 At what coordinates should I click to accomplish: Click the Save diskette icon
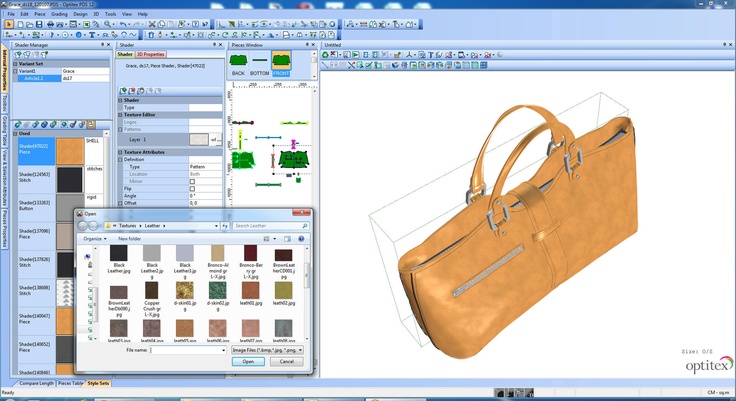[x=39, y=24]
